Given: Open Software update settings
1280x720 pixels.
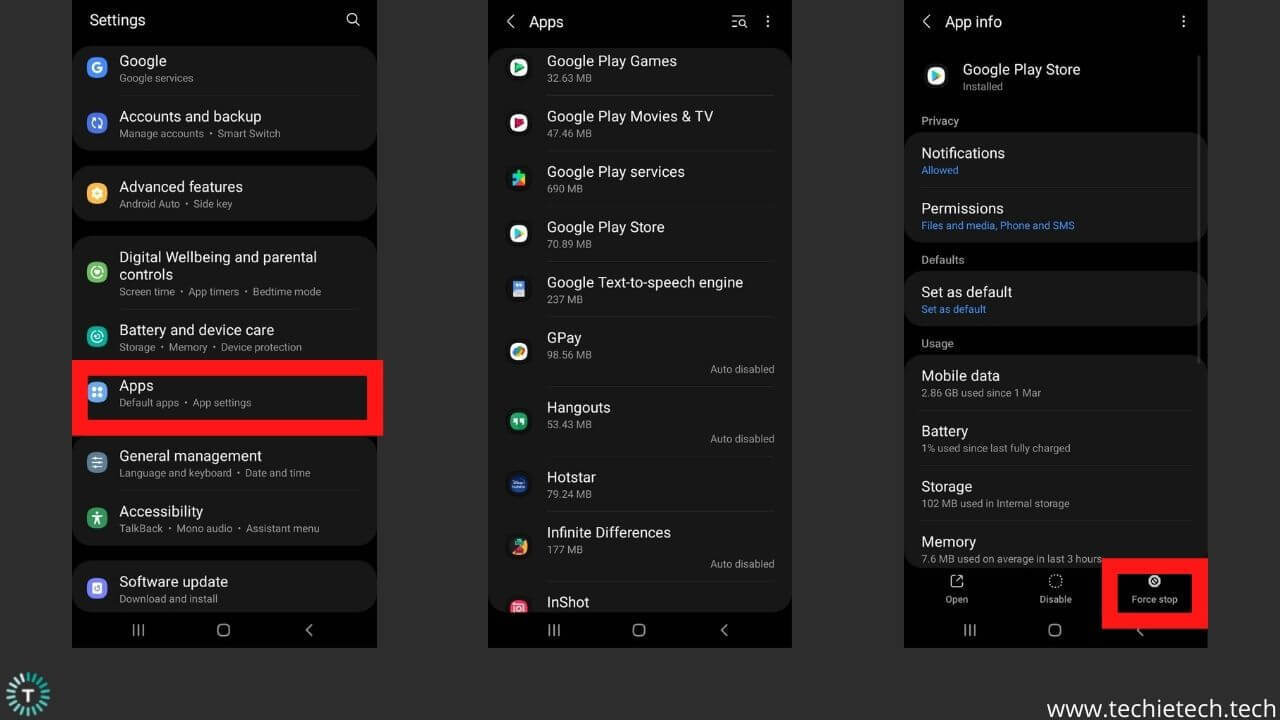Looking at the screenshot, I should pyautogui.click(x=224, y=588).
